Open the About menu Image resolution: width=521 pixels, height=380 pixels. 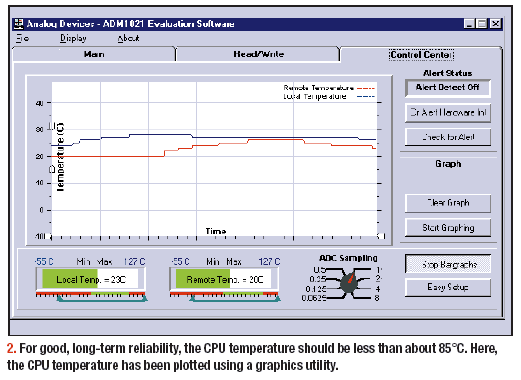tap(128, 38)
